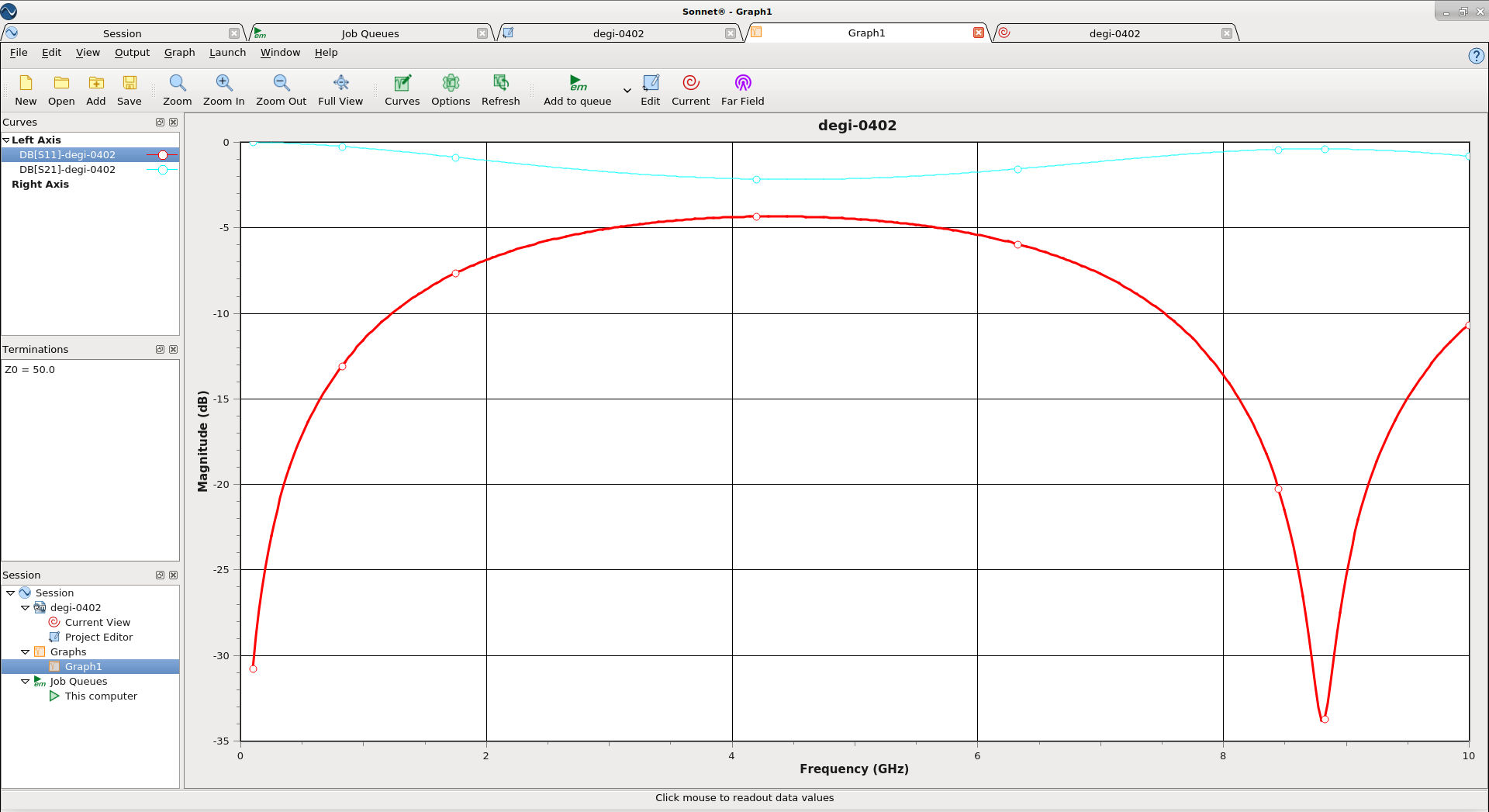
Task: Switch to the Job Queues tab
Action: click(x=371, y=33)
